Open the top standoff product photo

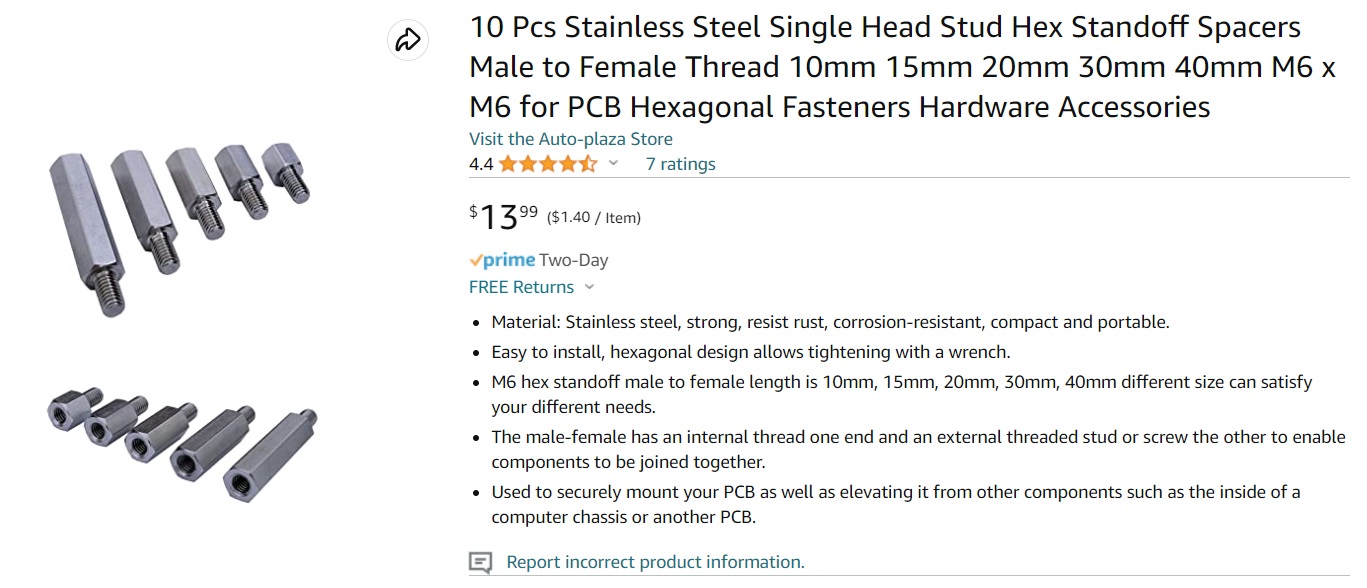coord(180,228)
